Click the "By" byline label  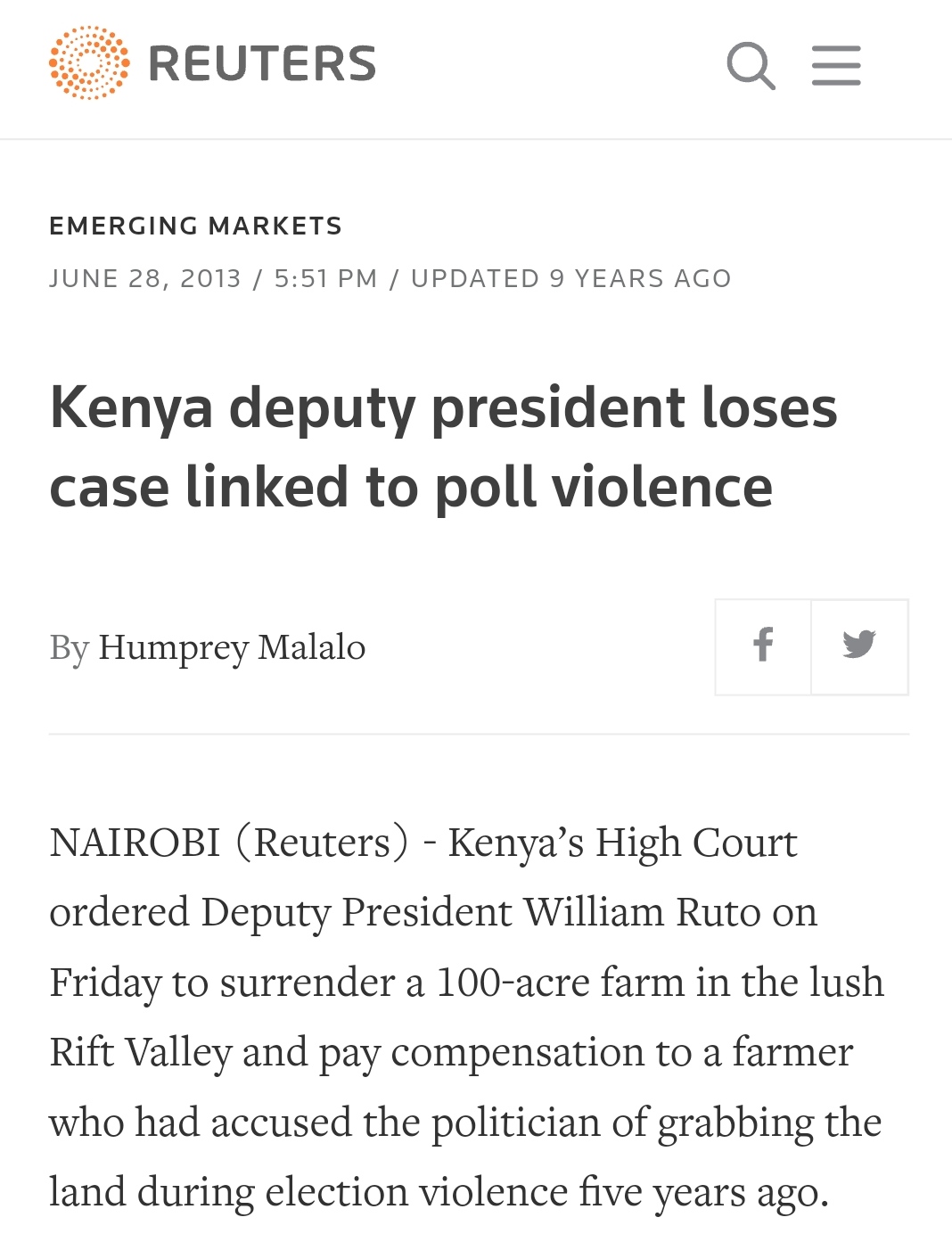point(69,647)
